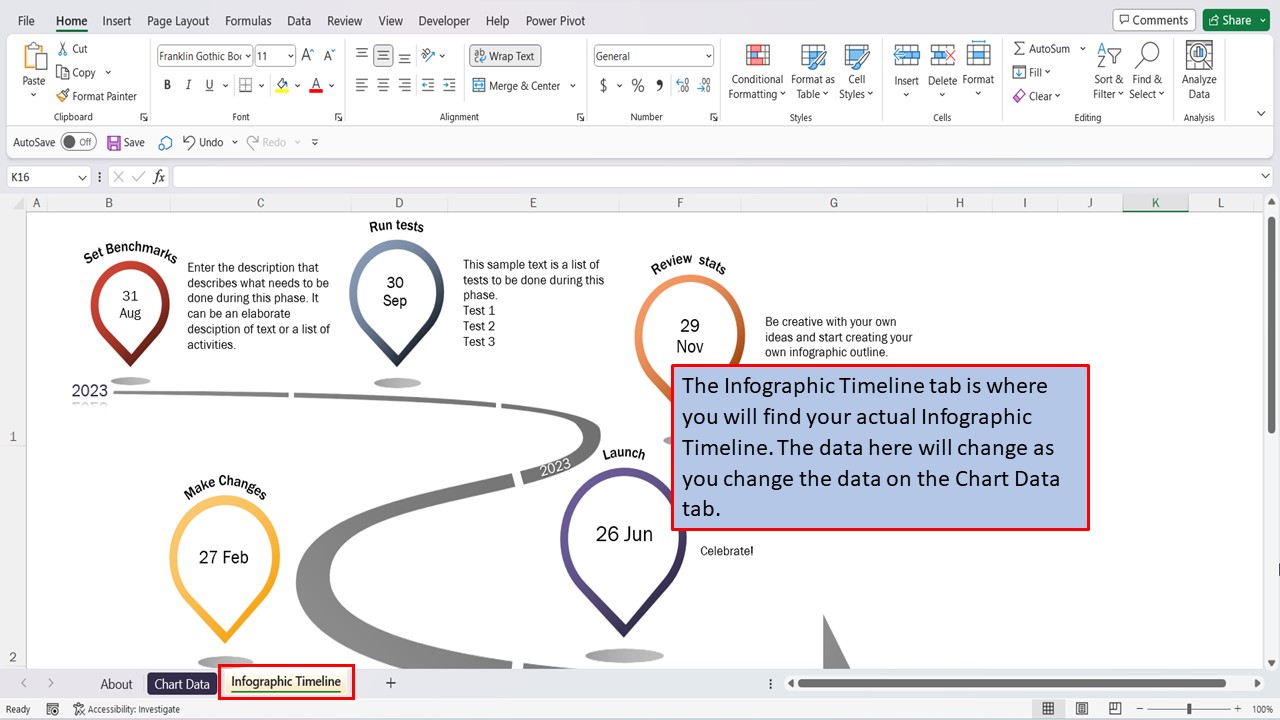
Task: Toggle the AutoSave switch
Action: point(78,143)
